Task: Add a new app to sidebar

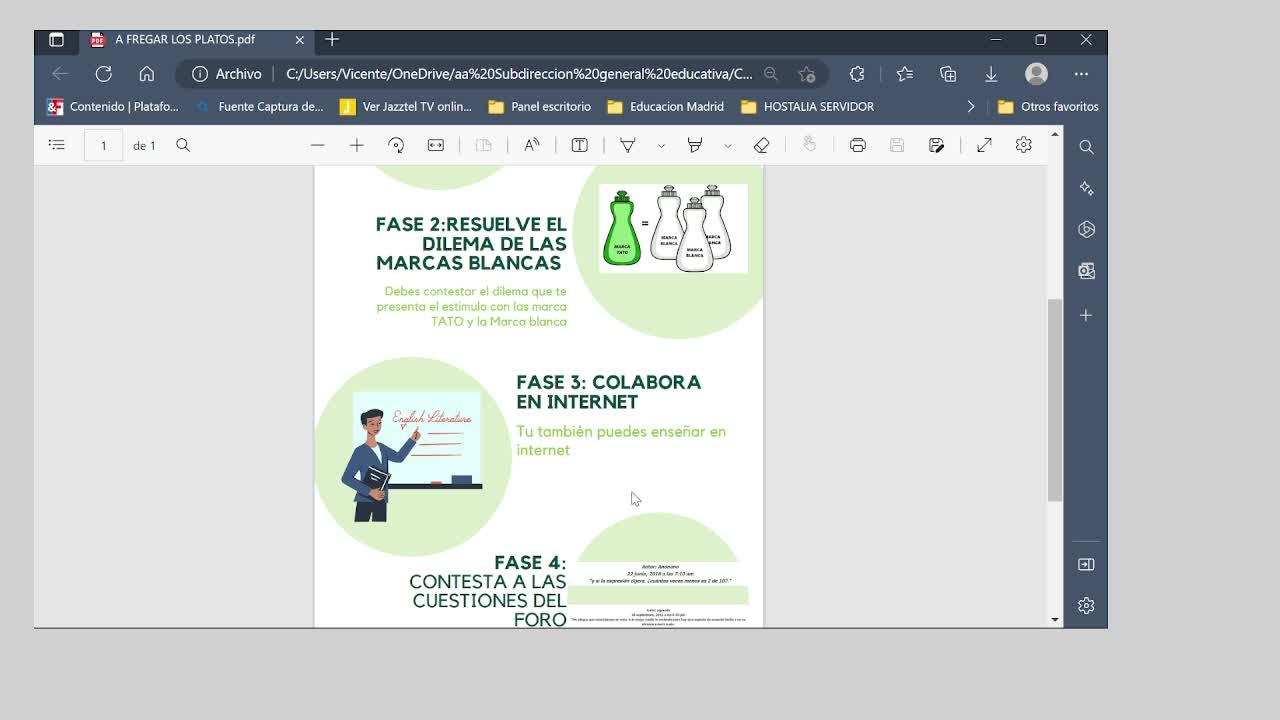Action: coord(1086,315)
